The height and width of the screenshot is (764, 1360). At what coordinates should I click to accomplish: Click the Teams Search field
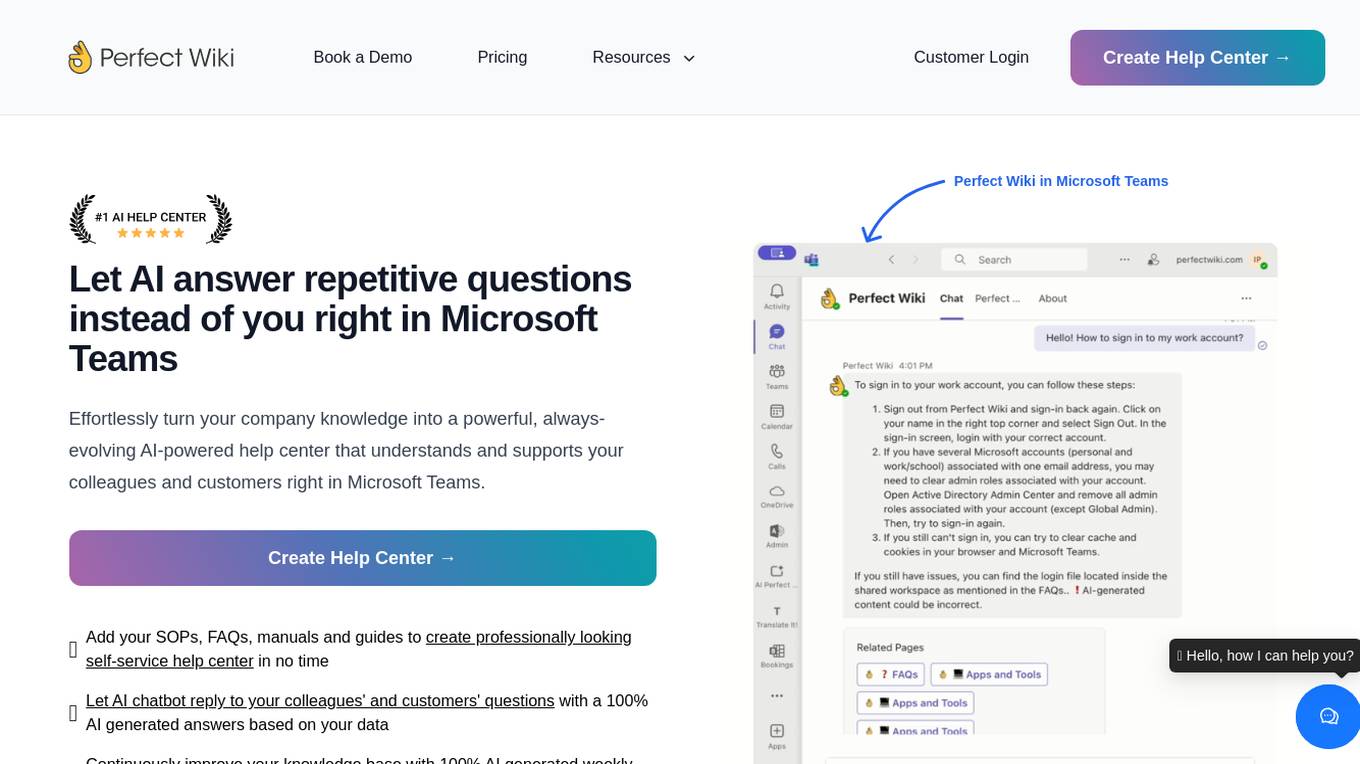tap(1014, 260)
